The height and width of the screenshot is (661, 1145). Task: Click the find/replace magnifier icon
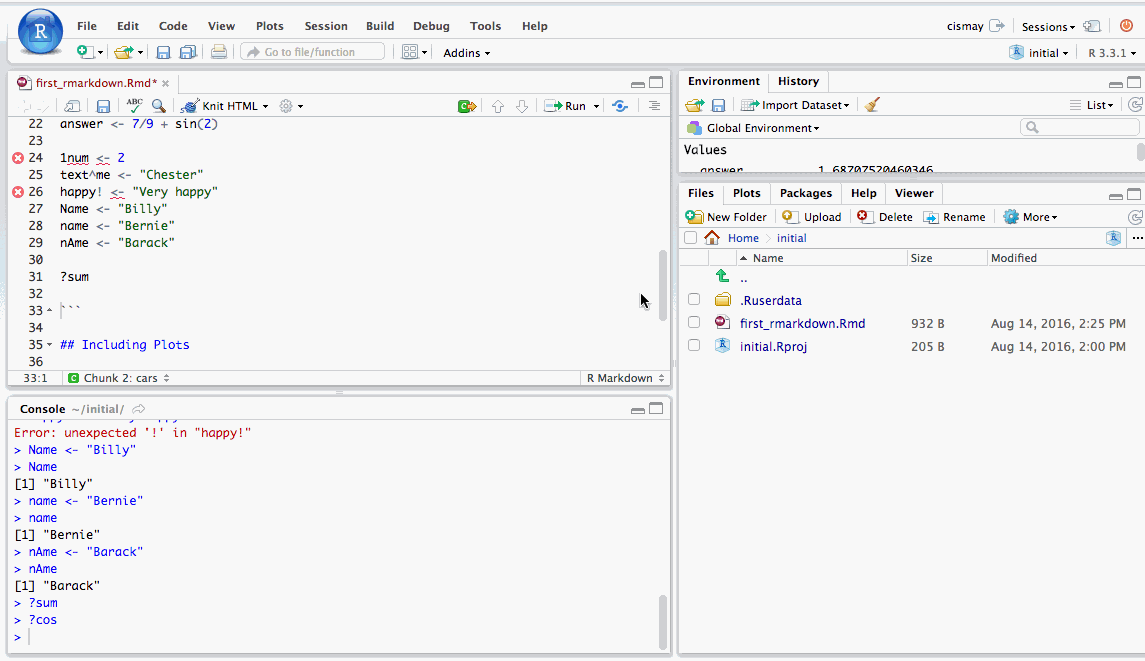point(158,106)
